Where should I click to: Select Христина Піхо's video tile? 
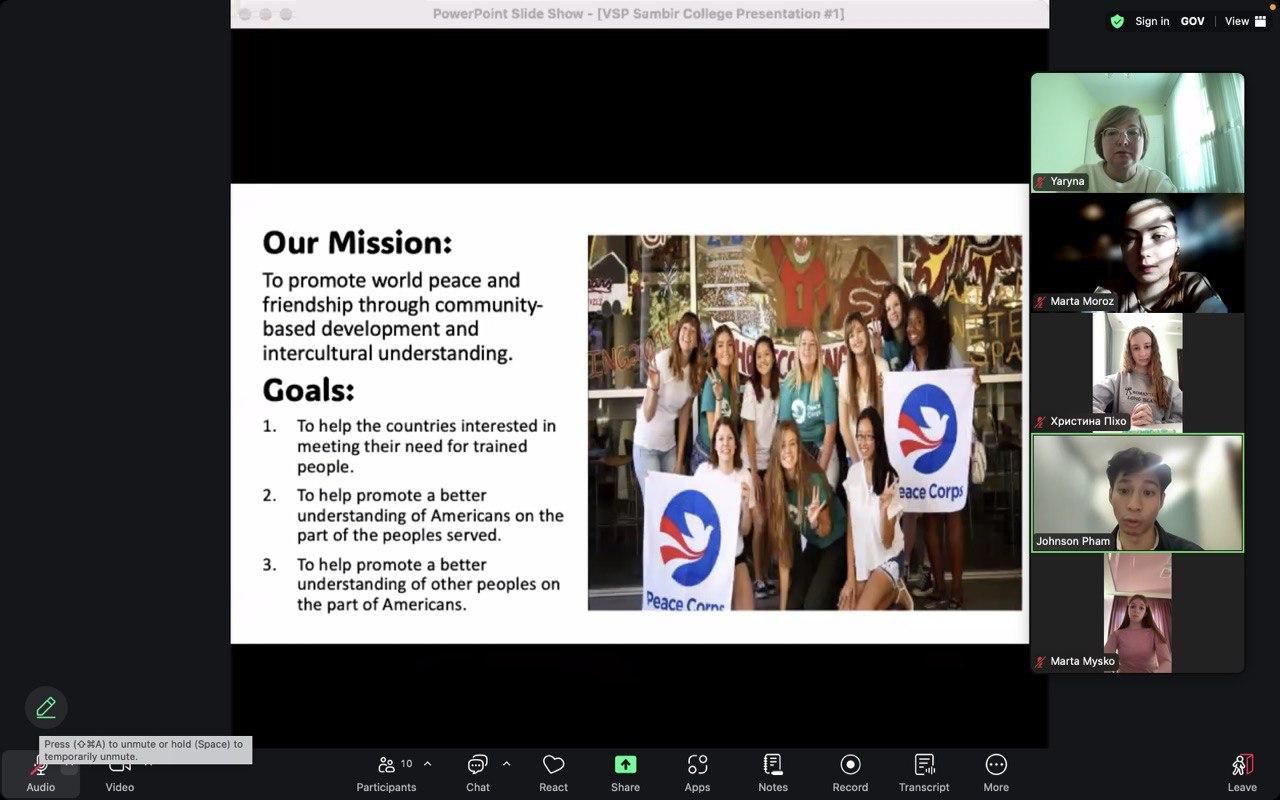[1138, 373]
